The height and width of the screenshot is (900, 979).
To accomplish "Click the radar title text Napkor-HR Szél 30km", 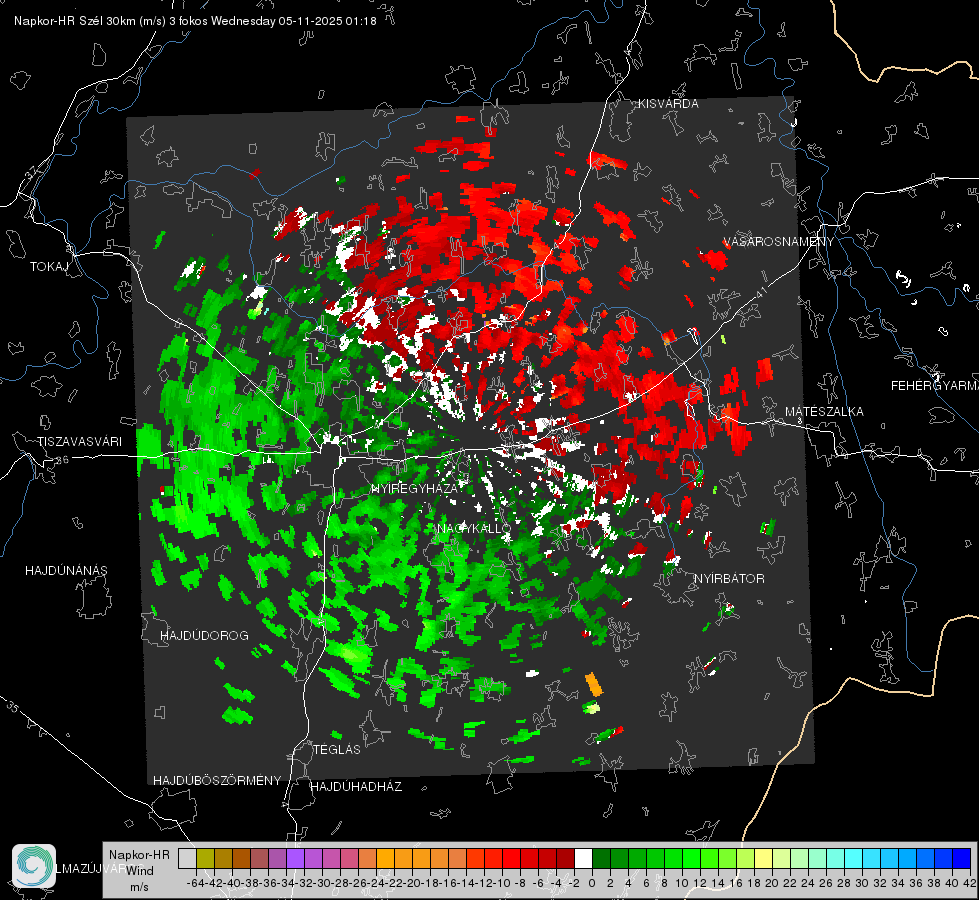I will tap(77, 21).
